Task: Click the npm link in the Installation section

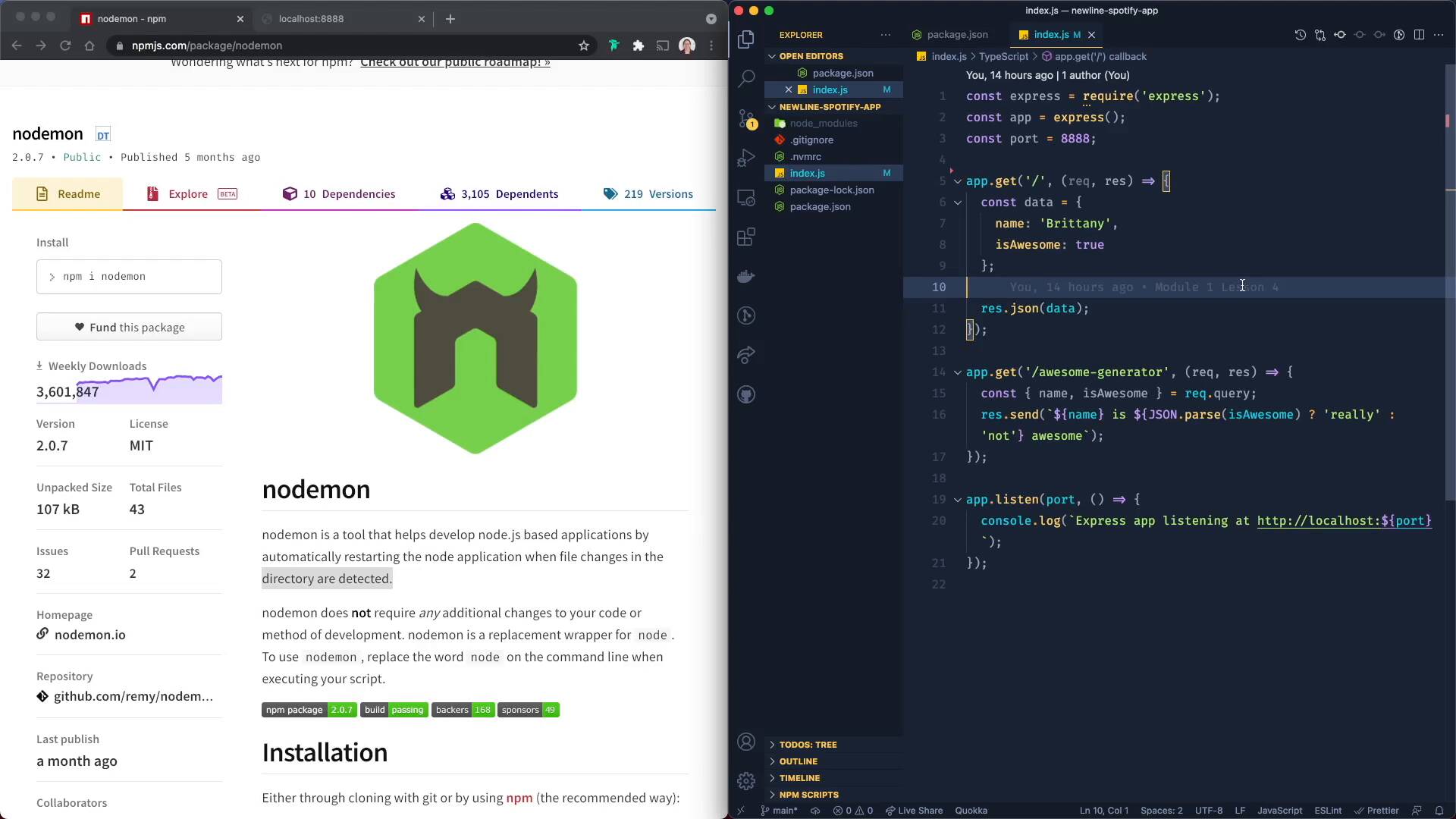Action: click(x=519, y=798)
